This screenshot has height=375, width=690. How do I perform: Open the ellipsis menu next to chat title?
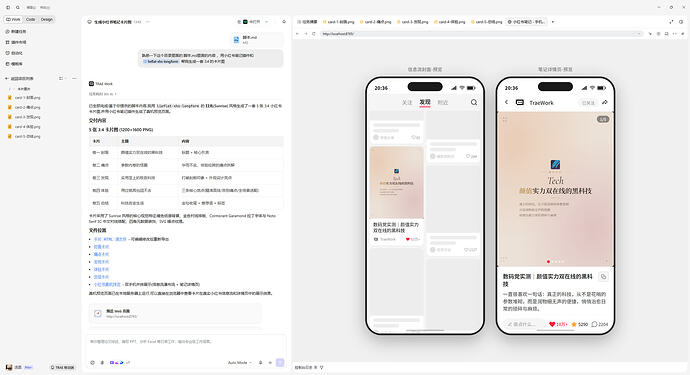[x=148, y=22]
